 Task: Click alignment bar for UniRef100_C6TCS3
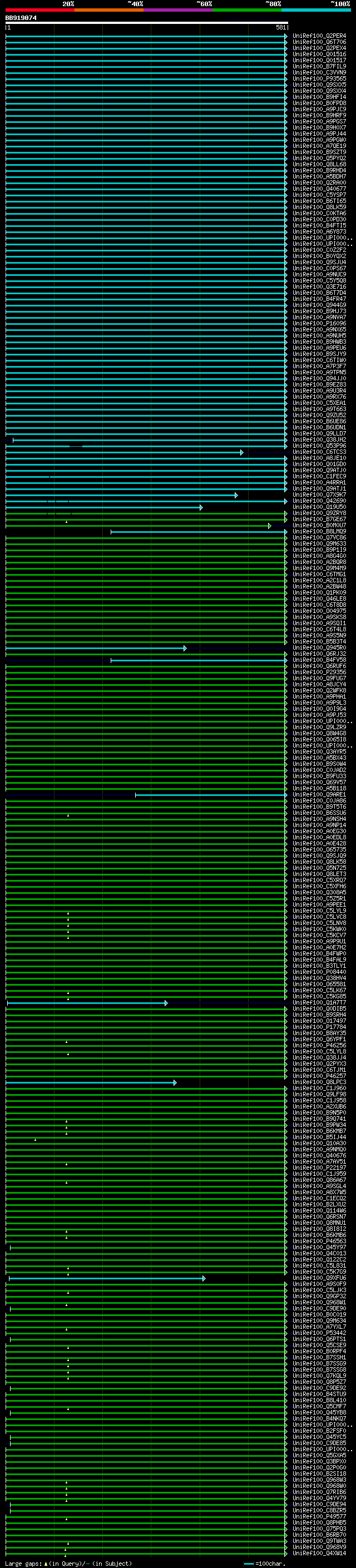click(x=124, y=452)
